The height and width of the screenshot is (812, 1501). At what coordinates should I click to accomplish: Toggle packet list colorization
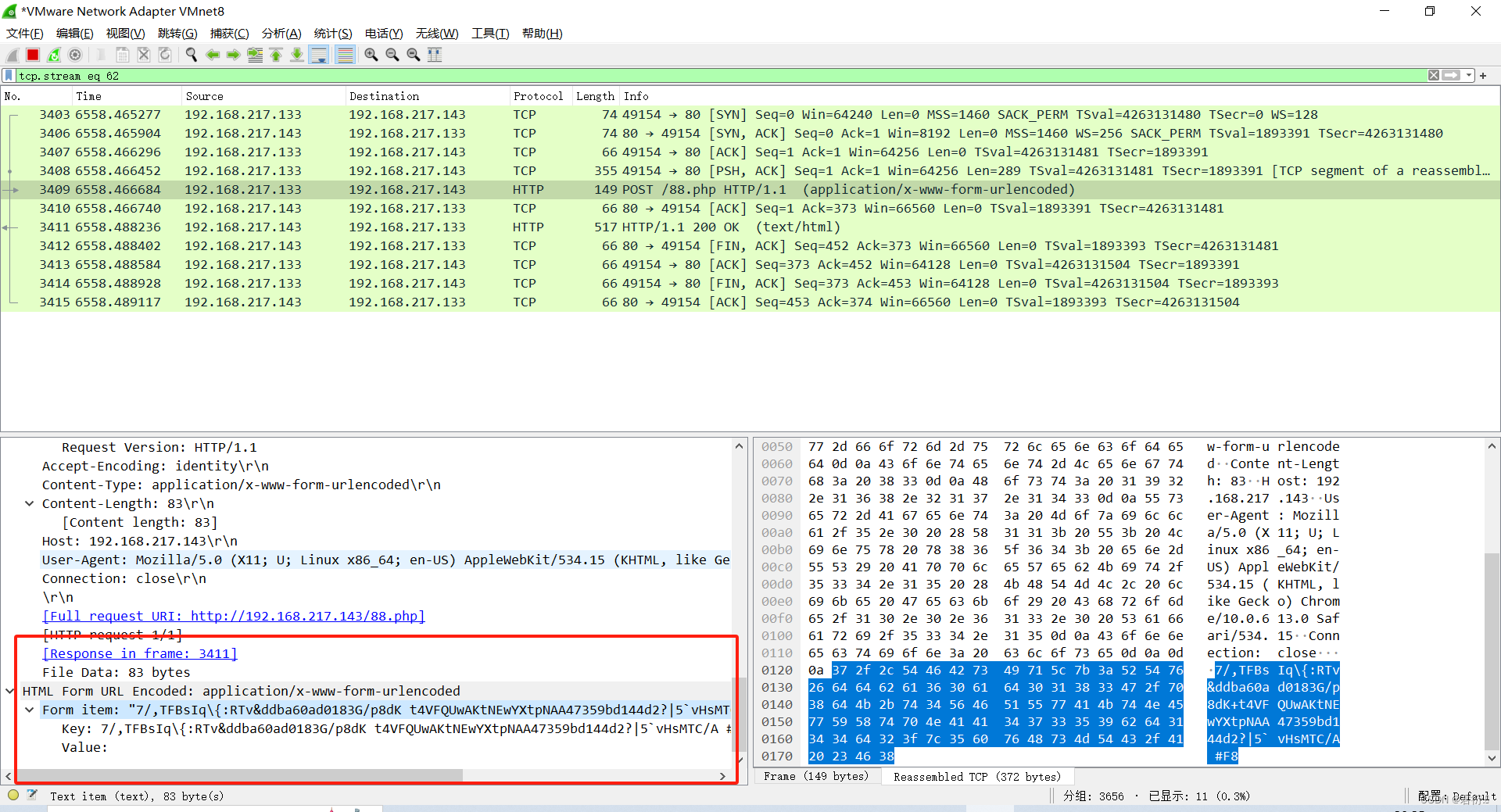tap(345, 55)
